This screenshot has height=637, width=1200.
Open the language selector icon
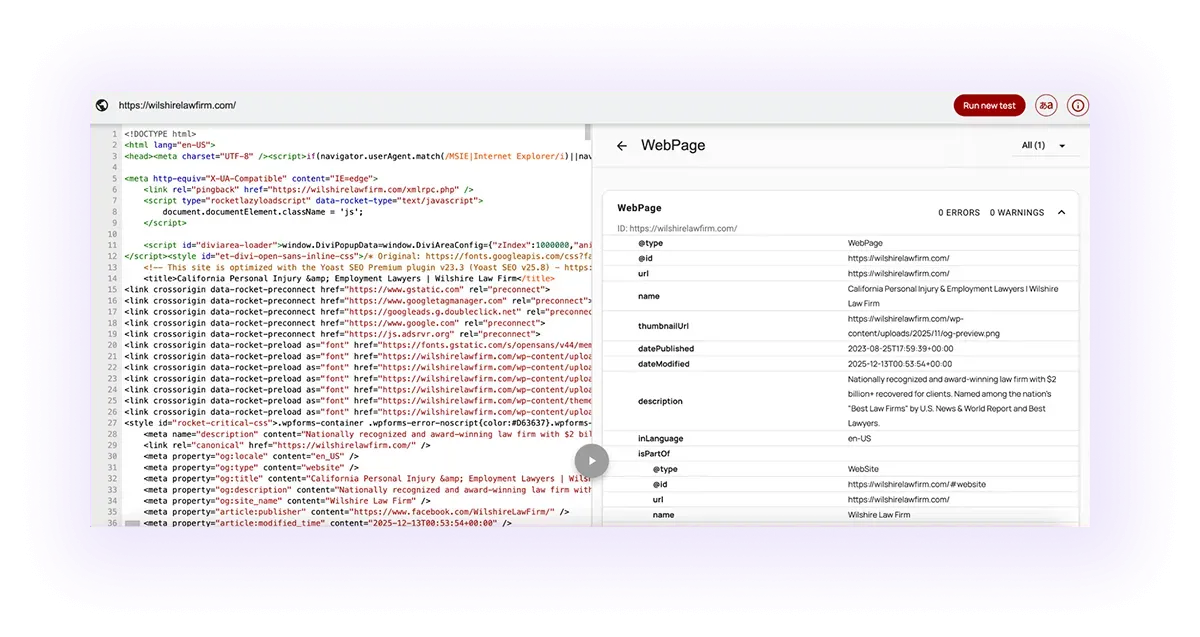(1046, 105)
